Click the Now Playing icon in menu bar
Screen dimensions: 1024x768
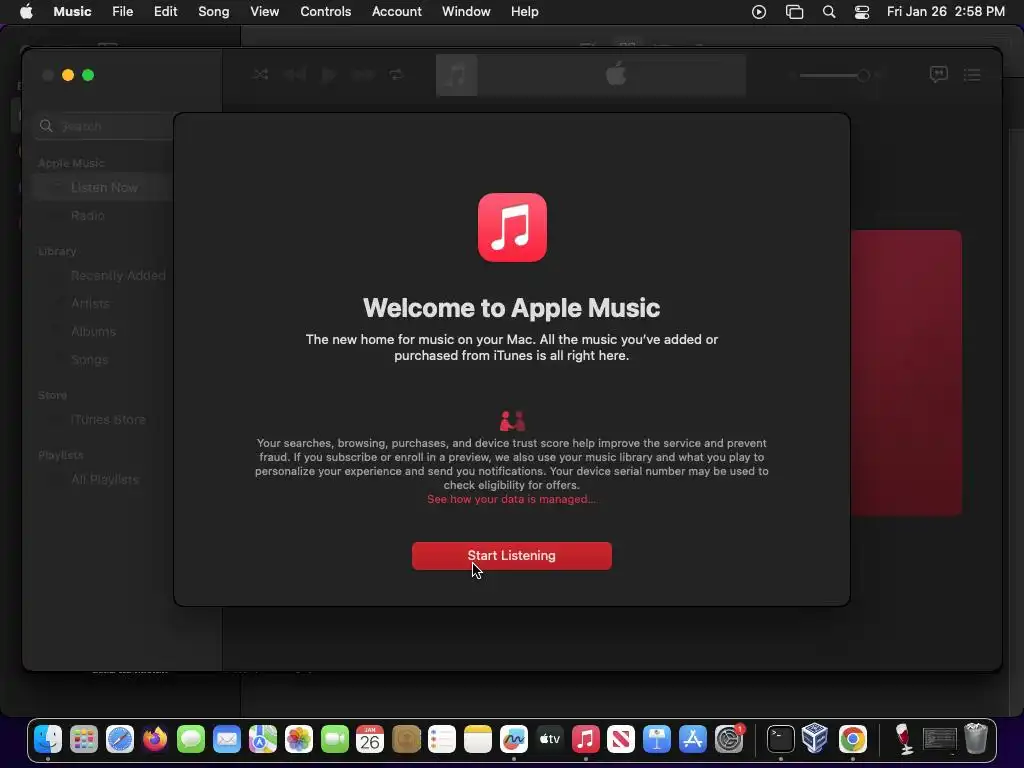pos(759,12)
